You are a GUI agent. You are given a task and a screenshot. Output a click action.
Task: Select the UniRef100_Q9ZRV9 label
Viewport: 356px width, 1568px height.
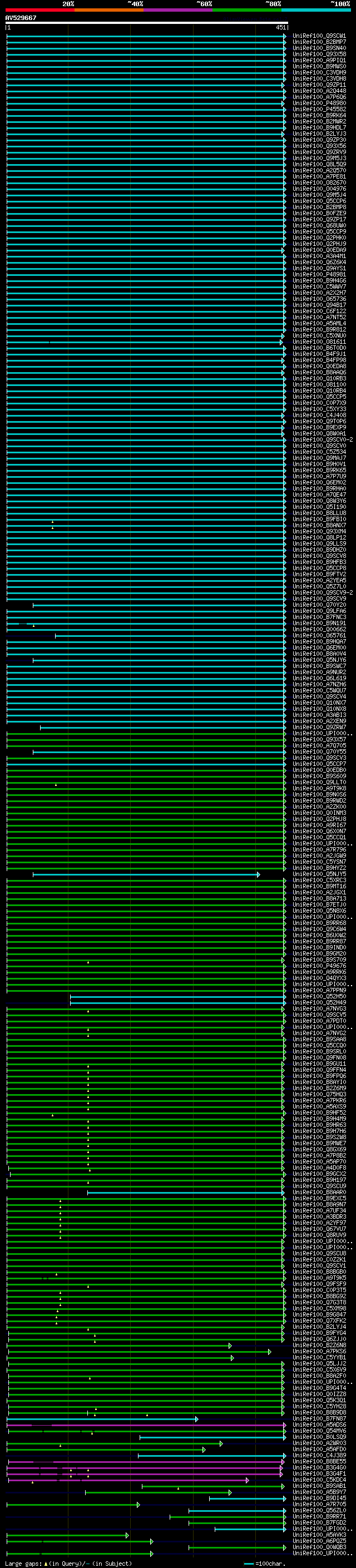(x=319, y=152)
